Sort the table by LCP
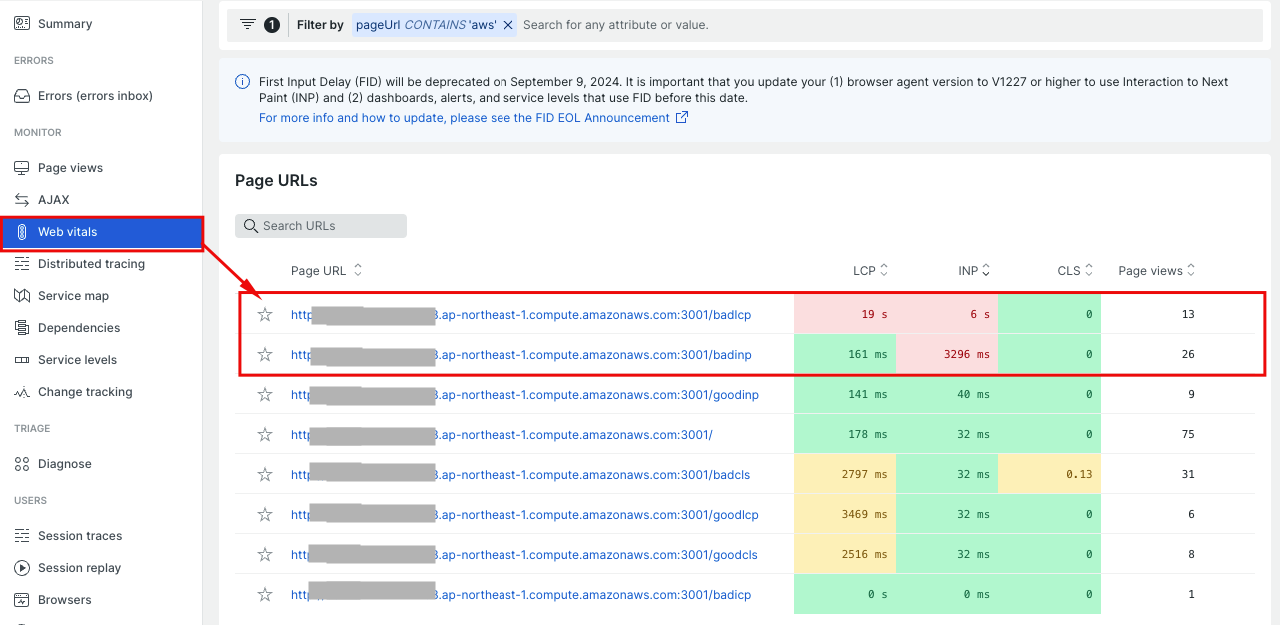This screenshot has height=625, width=1280. [x=870, y=270]
